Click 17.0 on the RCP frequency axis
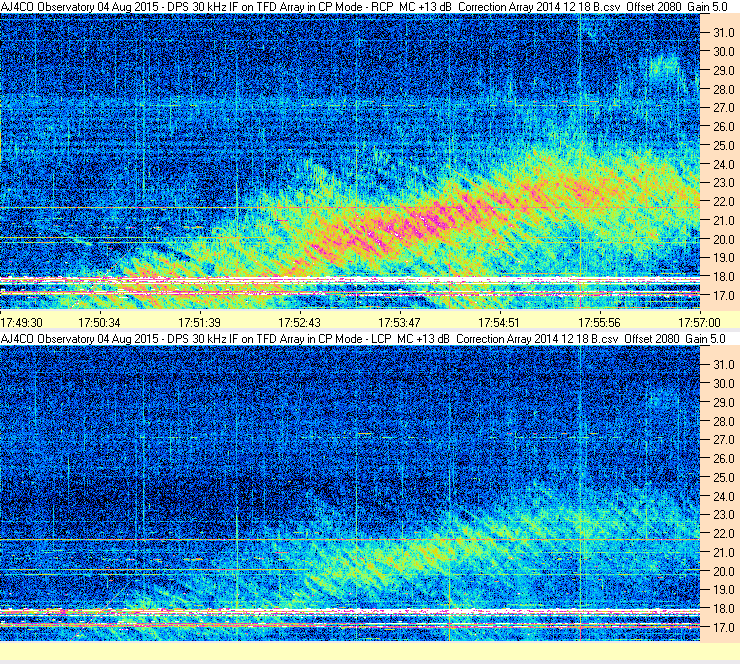 pyautogui.click(x=723, y=295)
